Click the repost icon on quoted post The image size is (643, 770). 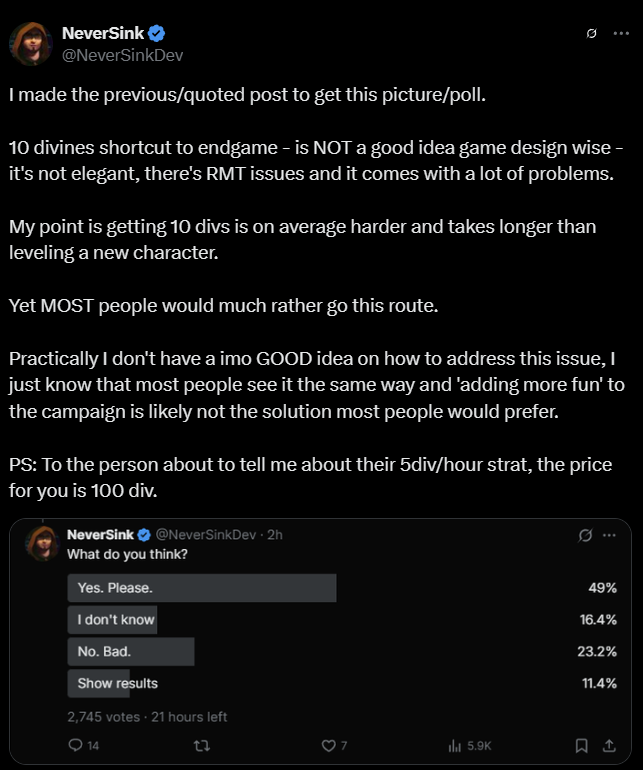202,746
